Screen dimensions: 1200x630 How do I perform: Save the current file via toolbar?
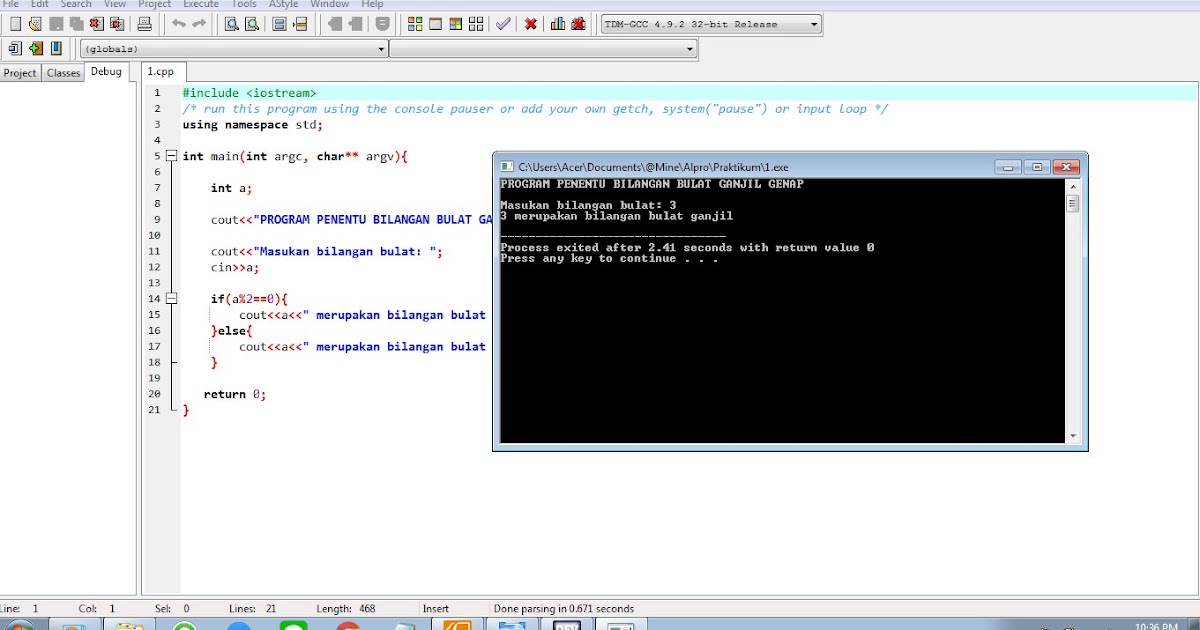tap(56, 24)
